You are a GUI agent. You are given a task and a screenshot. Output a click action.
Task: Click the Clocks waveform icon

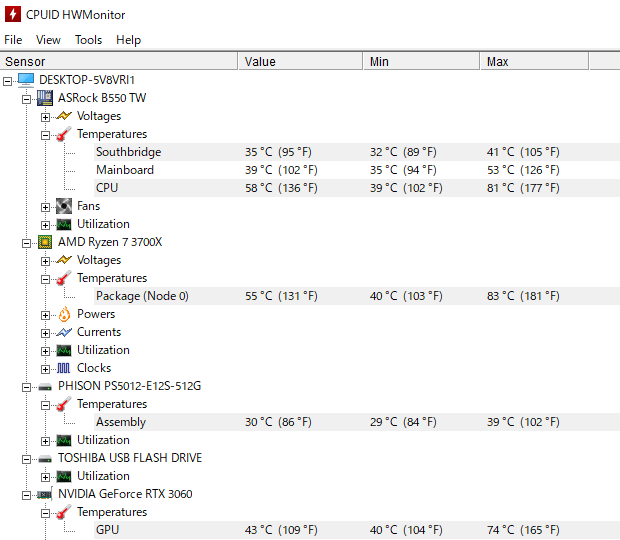(x=64, y=368)
